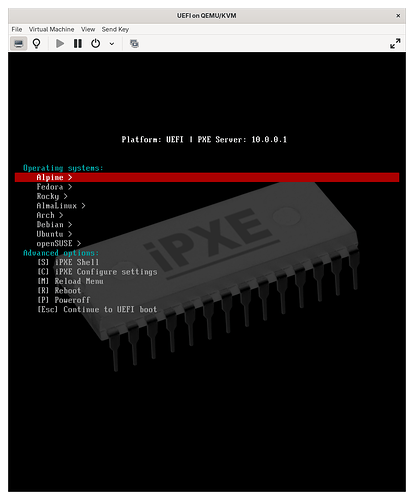Open the snapshots manager icon
Viewport: 413px width, 500px height.
(134, 44)
